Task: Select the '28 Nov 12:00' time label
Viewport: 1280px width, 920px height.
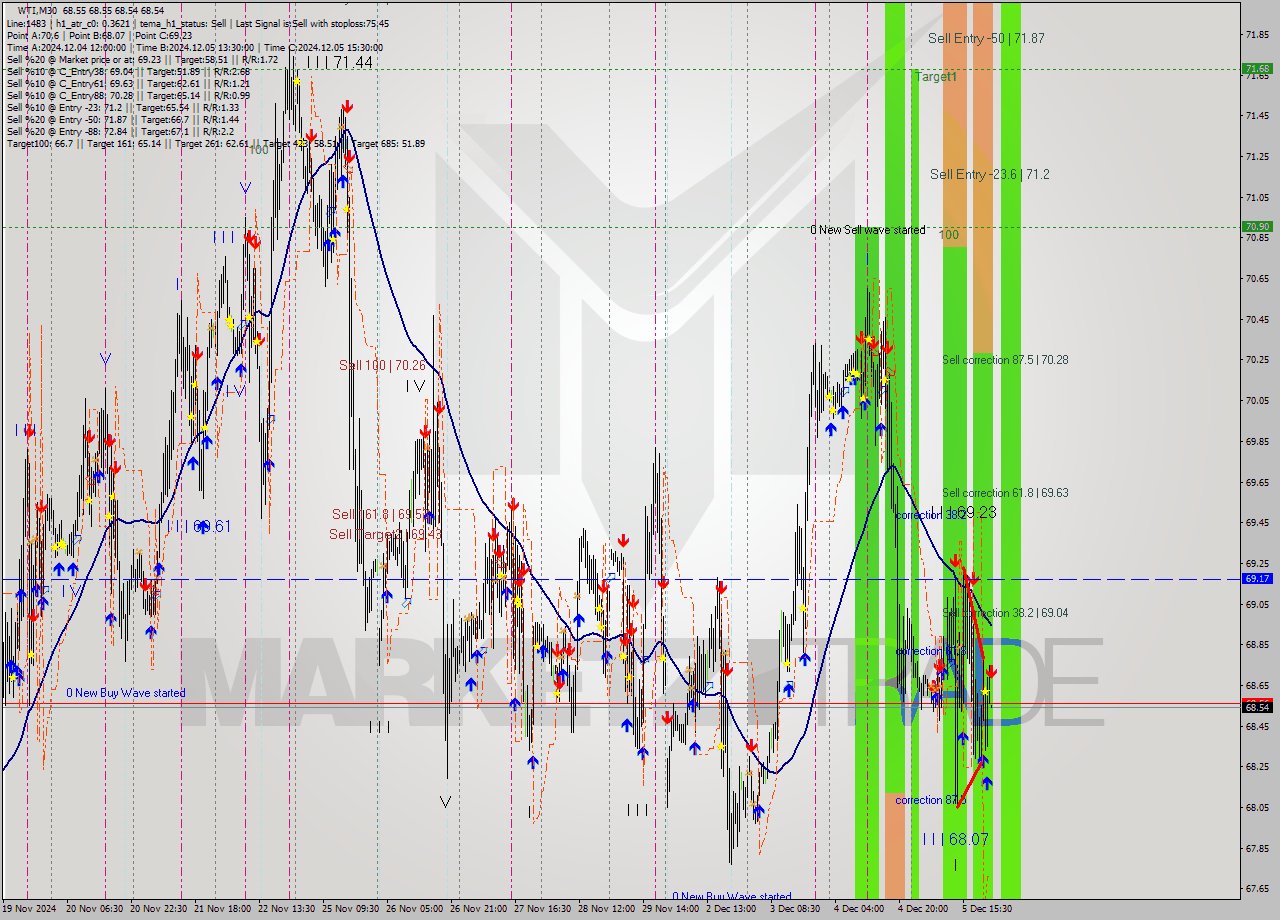Action: (607, 909)
